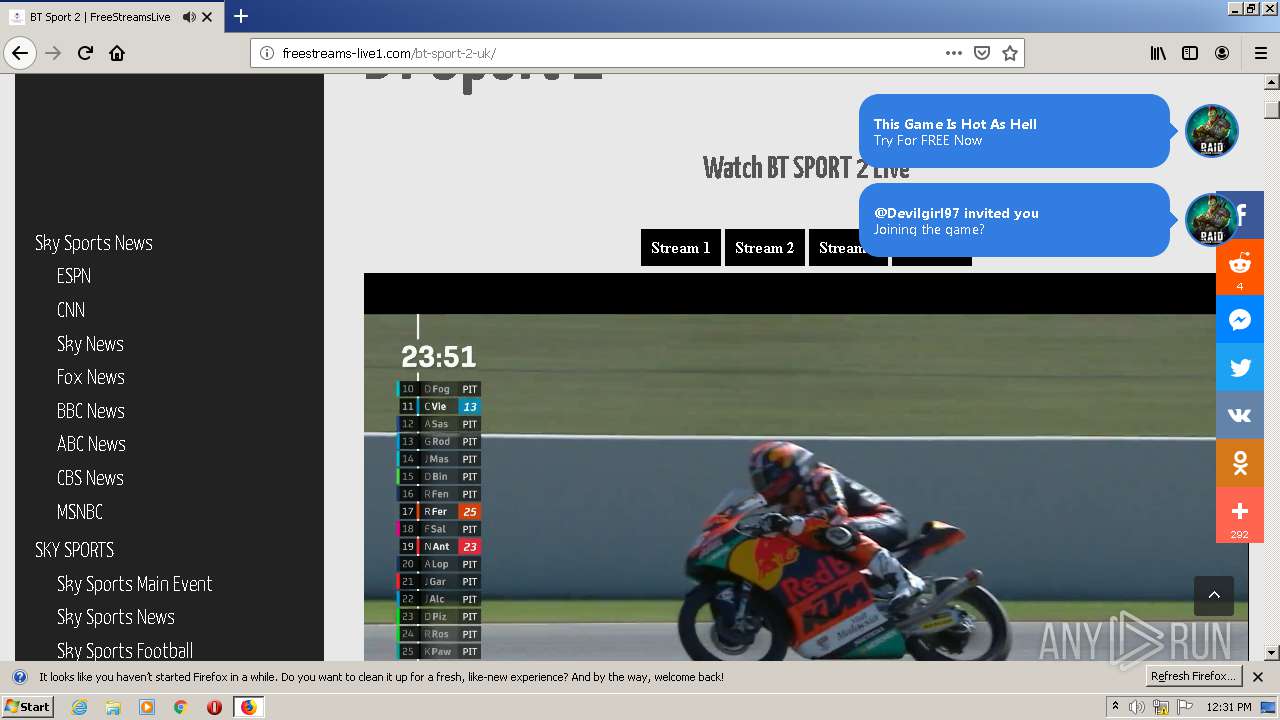The width and height of the screenshot is (1280, 720).
Task: Dismiss the Firefox refresh notification bar
Action: click(1258, 677)
